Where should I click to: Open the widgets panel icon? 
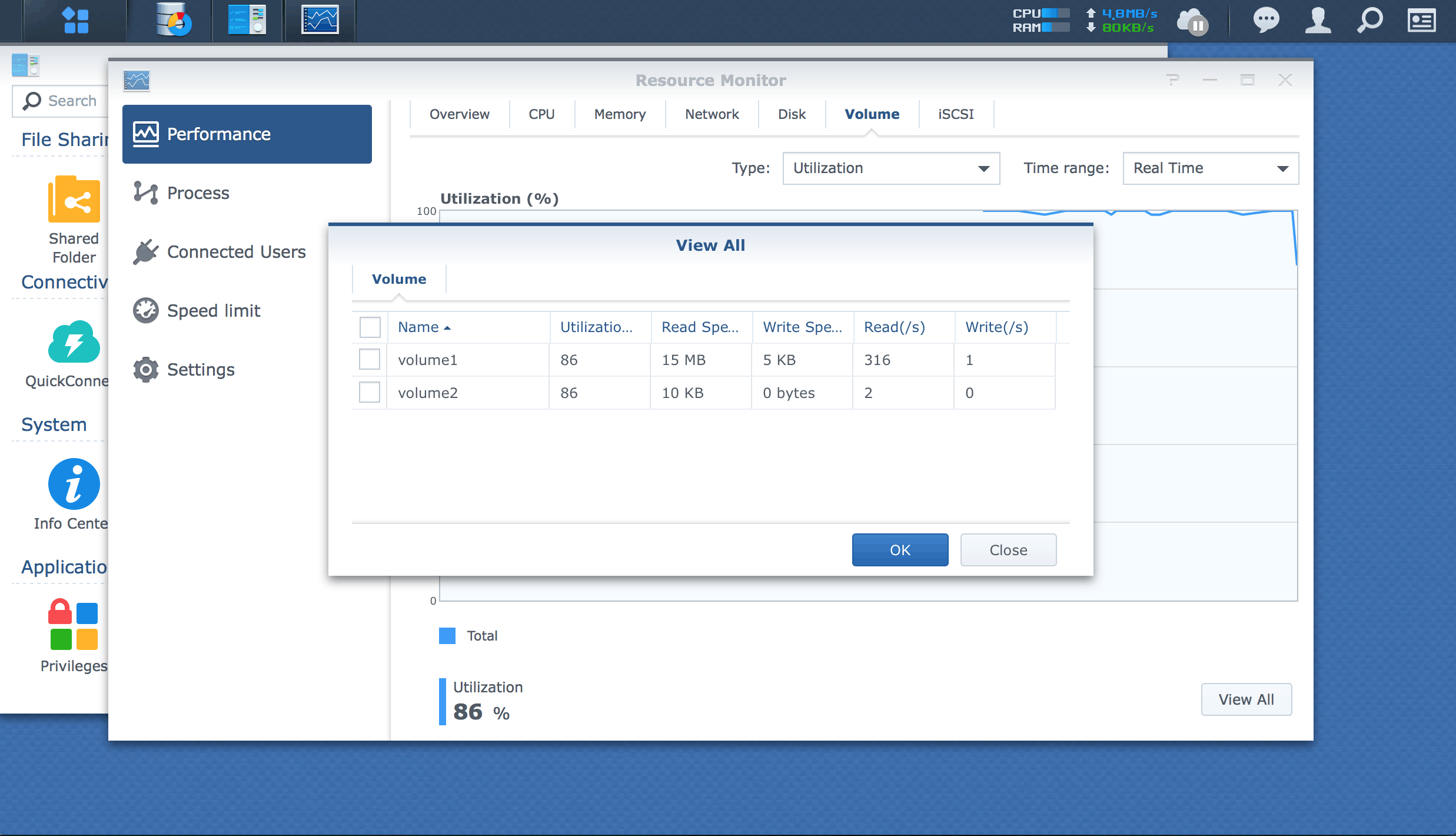[x=1421, y=21]
